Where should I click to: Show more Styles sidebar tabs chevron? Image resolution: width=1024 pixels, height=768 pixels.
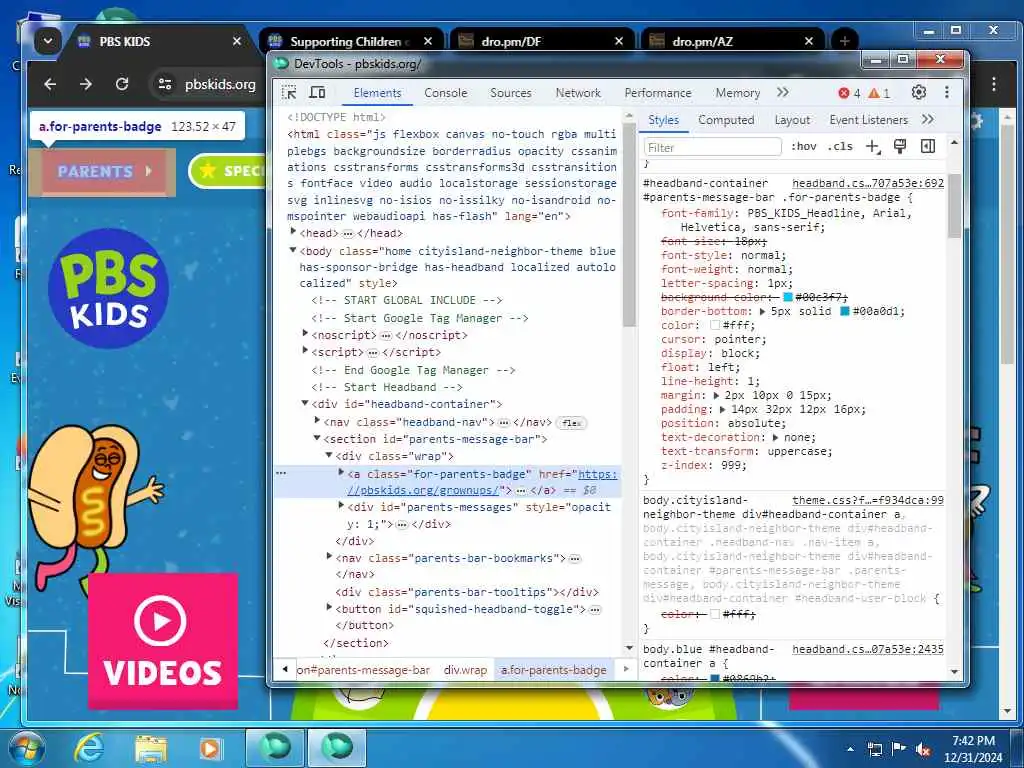pyautogui.click(x=928, y=120)
